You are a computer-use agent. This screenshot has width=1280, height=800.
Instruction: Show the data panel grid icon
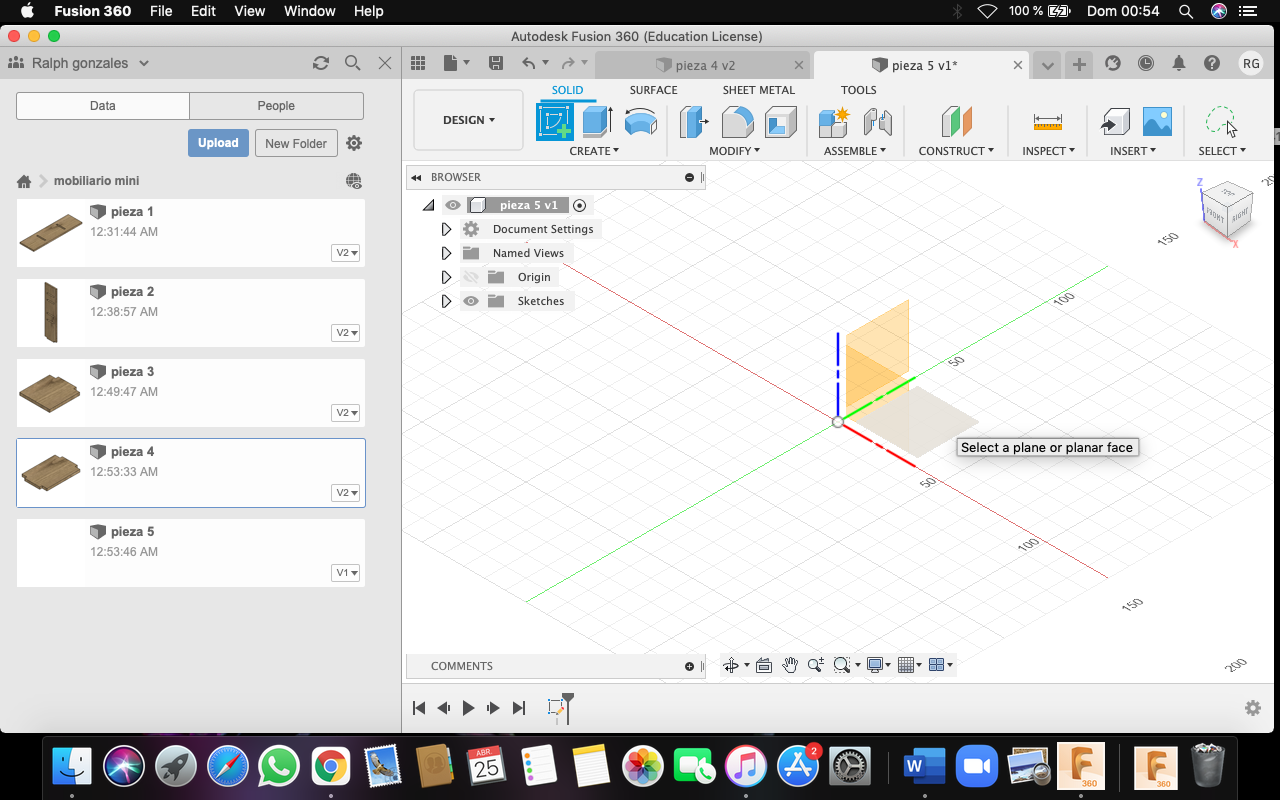tap(419, 63)
